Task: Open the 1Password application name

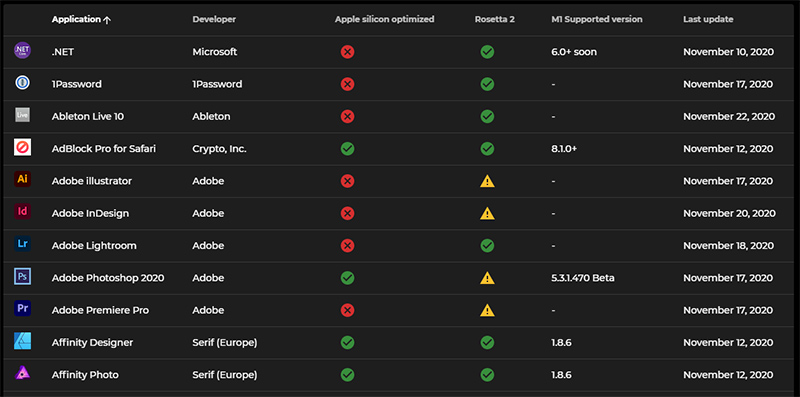Action: tap(77, 84)
